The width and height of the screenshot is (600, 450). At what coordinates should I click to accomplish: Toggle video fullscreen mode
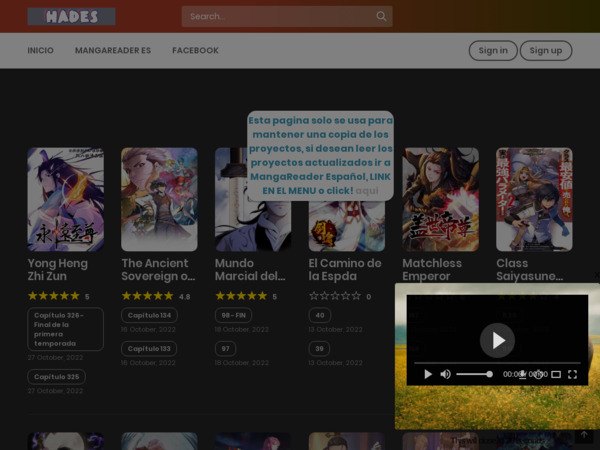tap(572, 374)
